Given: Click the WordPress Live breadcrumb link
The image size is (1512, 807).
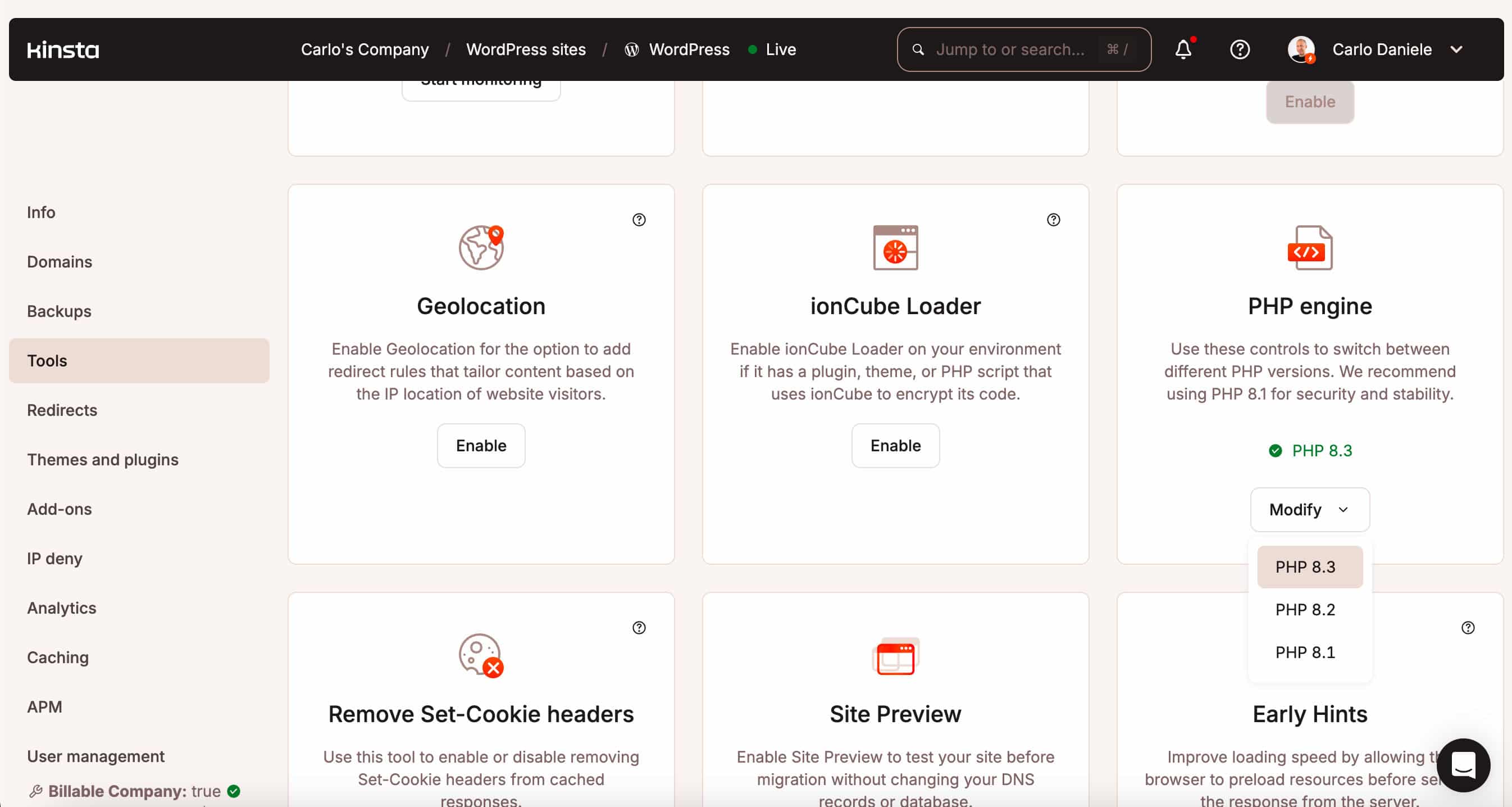Looking at the screenshot, I should click(x=689, y=49).
